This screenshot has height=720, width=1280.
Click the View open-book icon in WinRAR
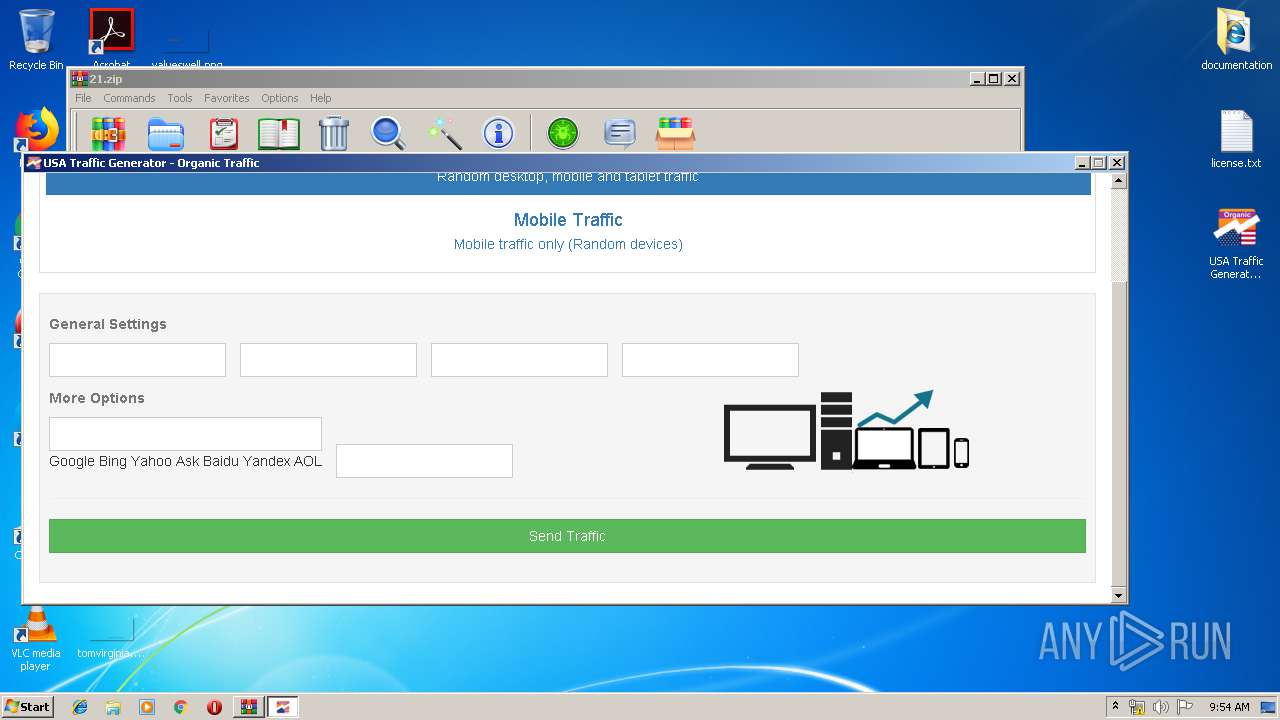(x=279, y=132)
